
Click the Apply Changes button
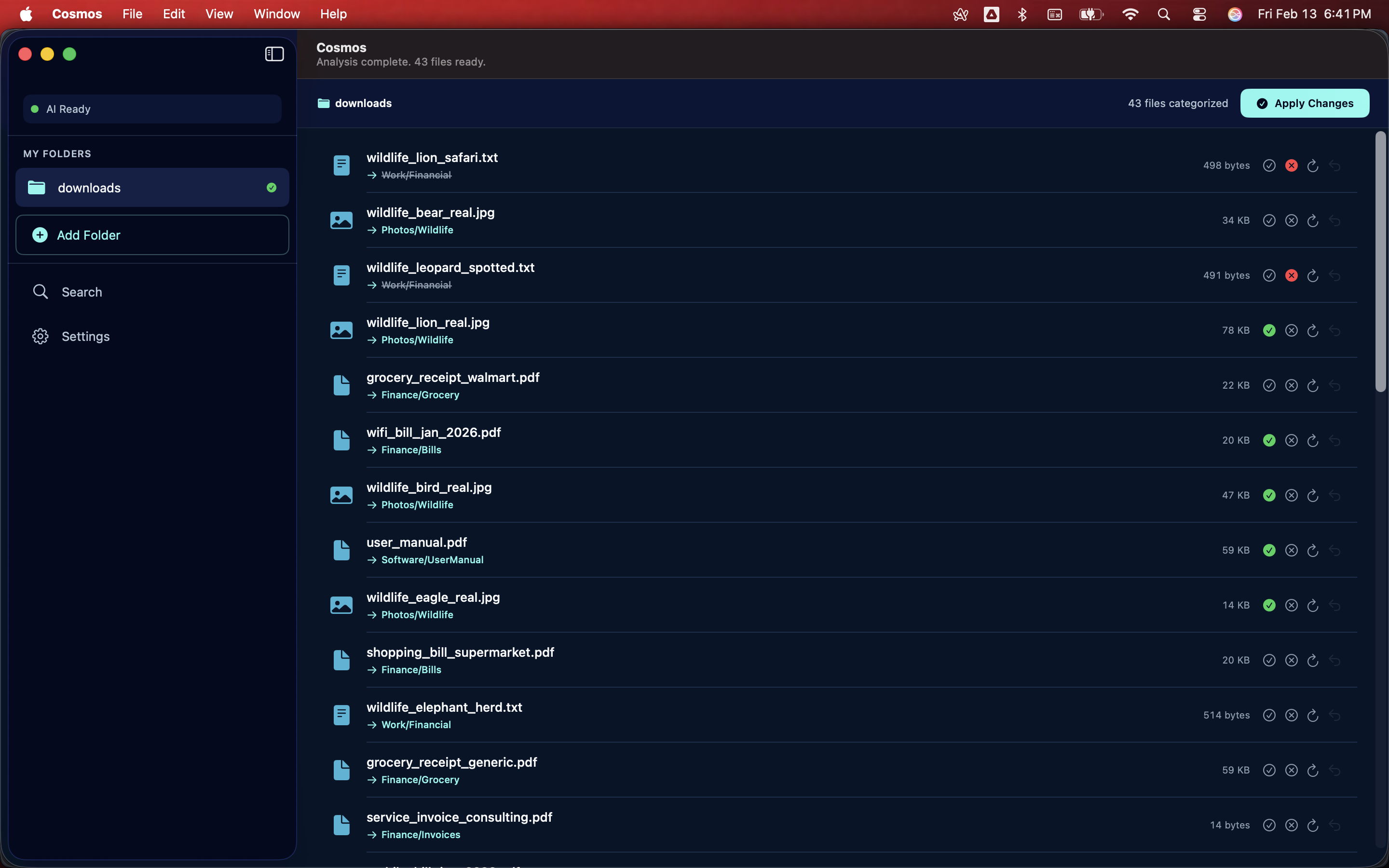coord(1305,103)
